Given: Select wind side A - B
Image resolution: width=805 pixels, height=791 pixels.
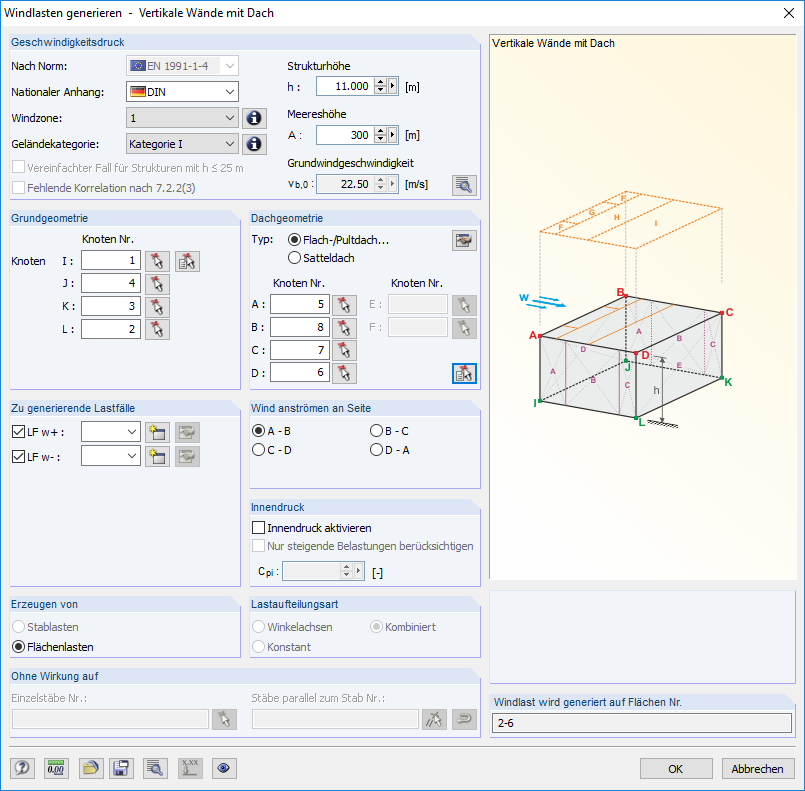Looking at the screenshot, I should pos(258,431).
